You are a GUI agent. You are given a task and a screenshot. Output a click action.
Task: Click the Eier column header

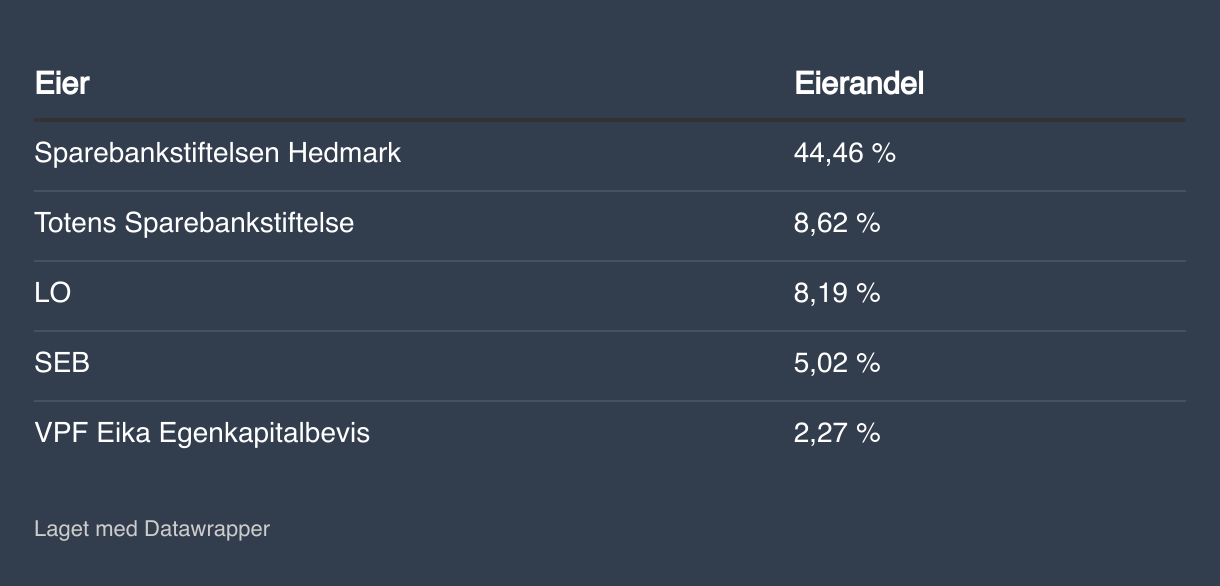tap(62, 83)
